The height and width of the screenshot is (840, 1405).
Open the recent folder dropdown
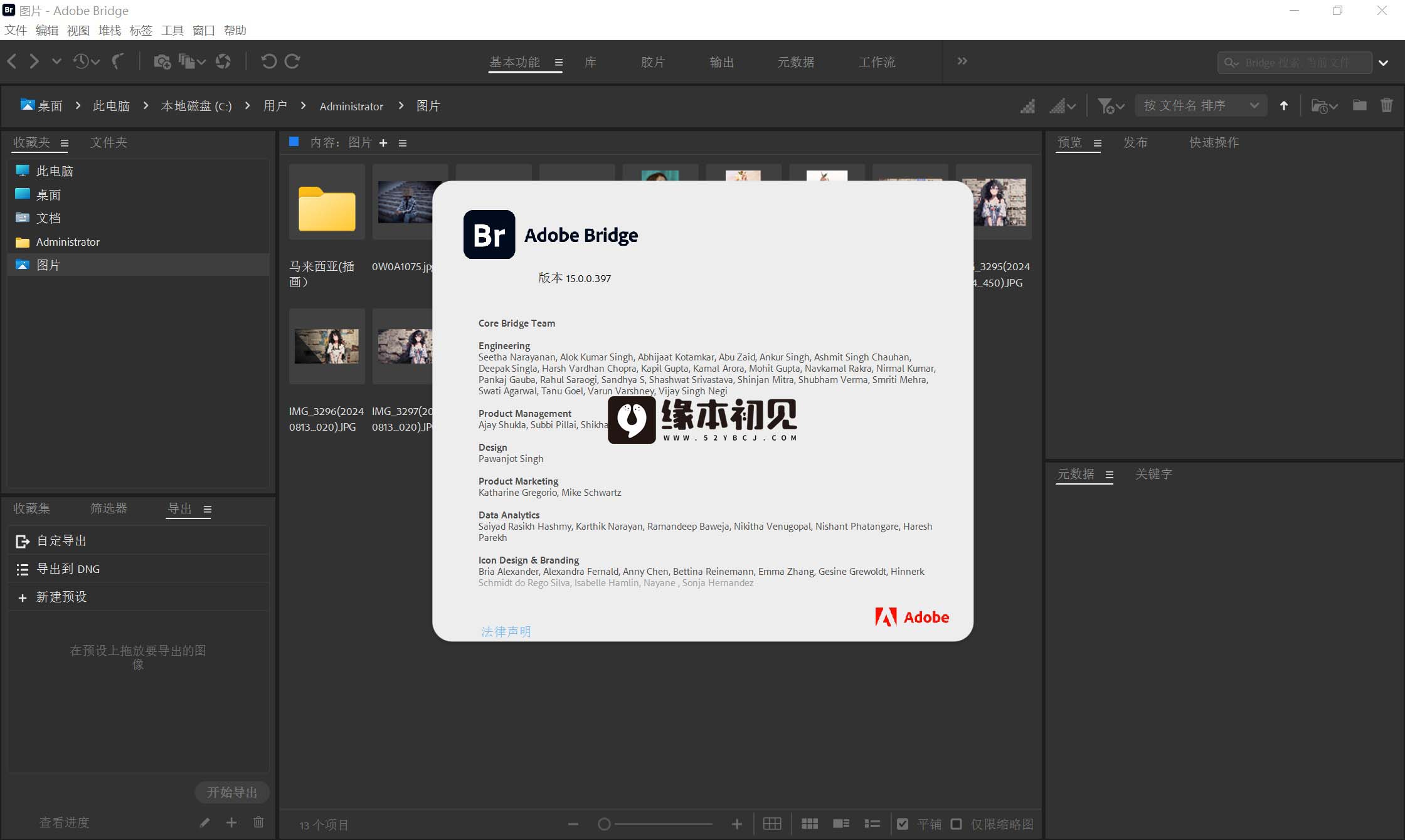point(1325,106)
